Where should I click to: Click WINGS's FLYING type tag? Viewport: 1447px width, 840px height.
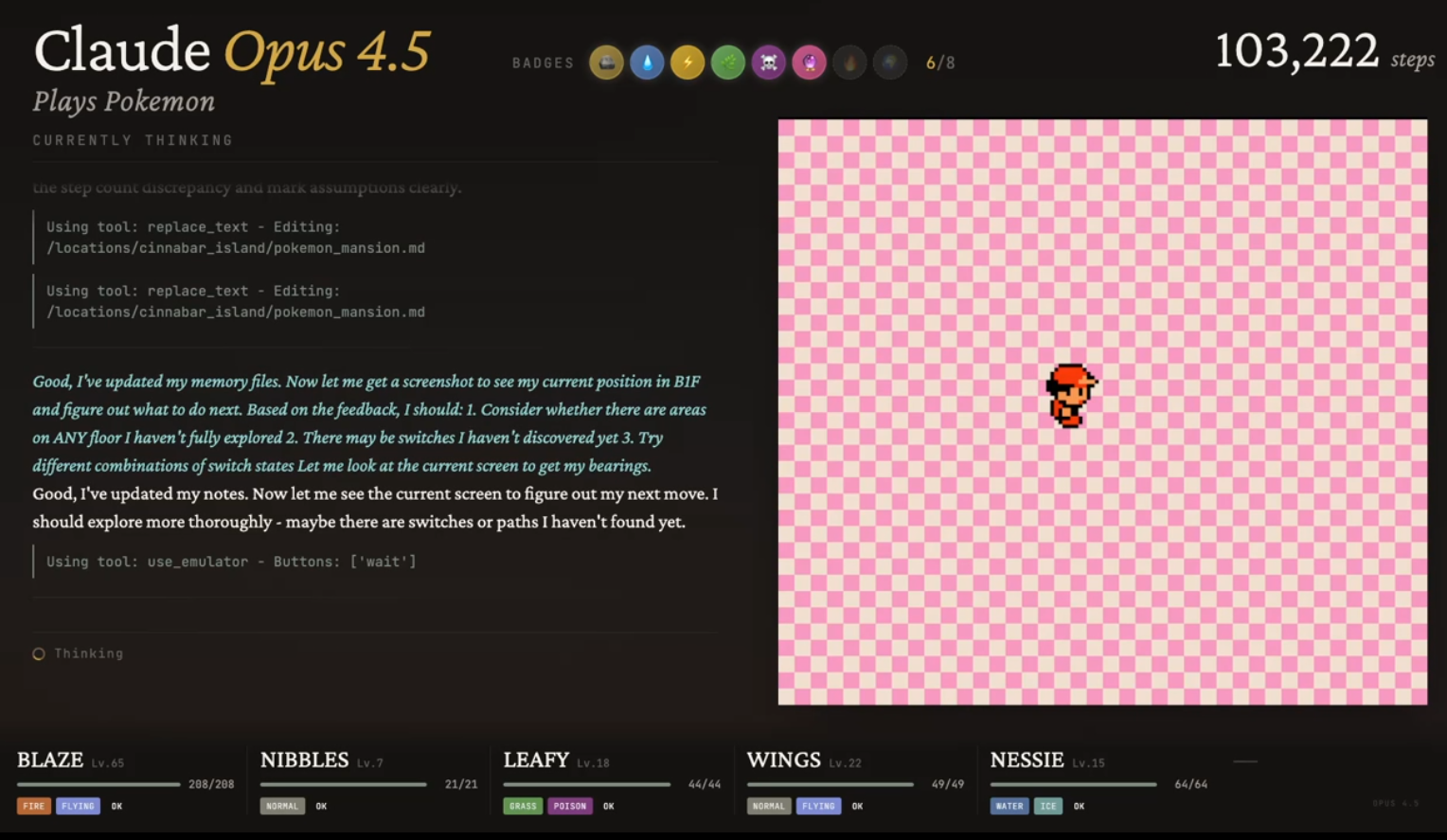point(818,806)
